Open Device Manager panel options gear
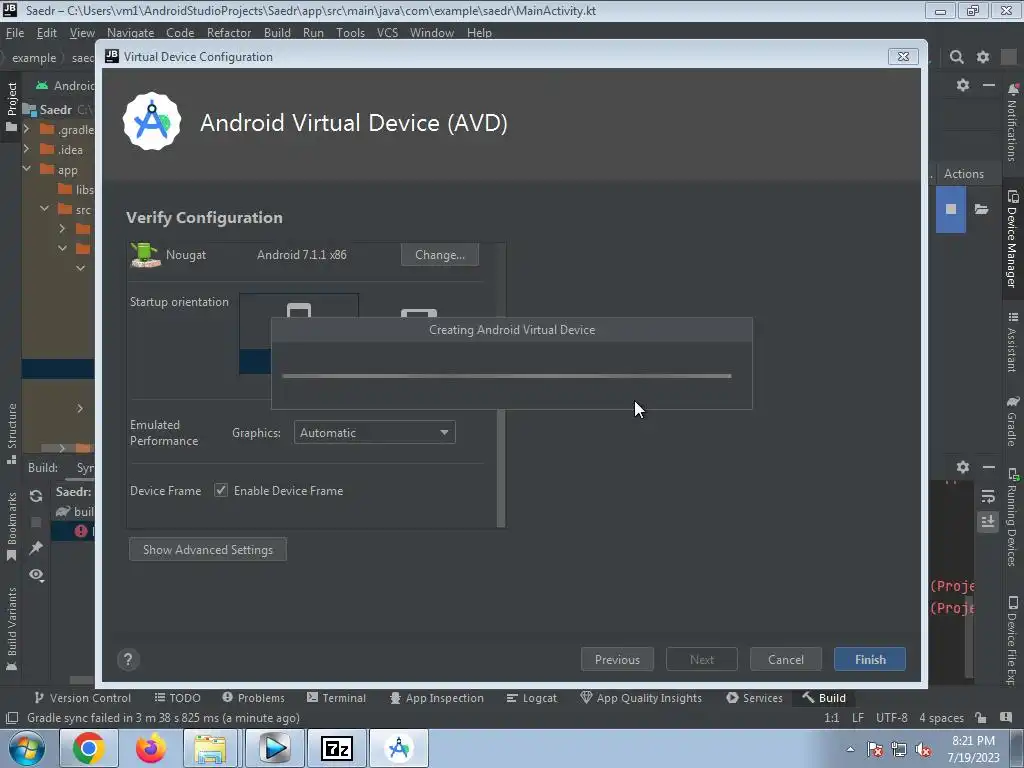The height and width of the screenshot is (768, 1024). coord(963,85)
